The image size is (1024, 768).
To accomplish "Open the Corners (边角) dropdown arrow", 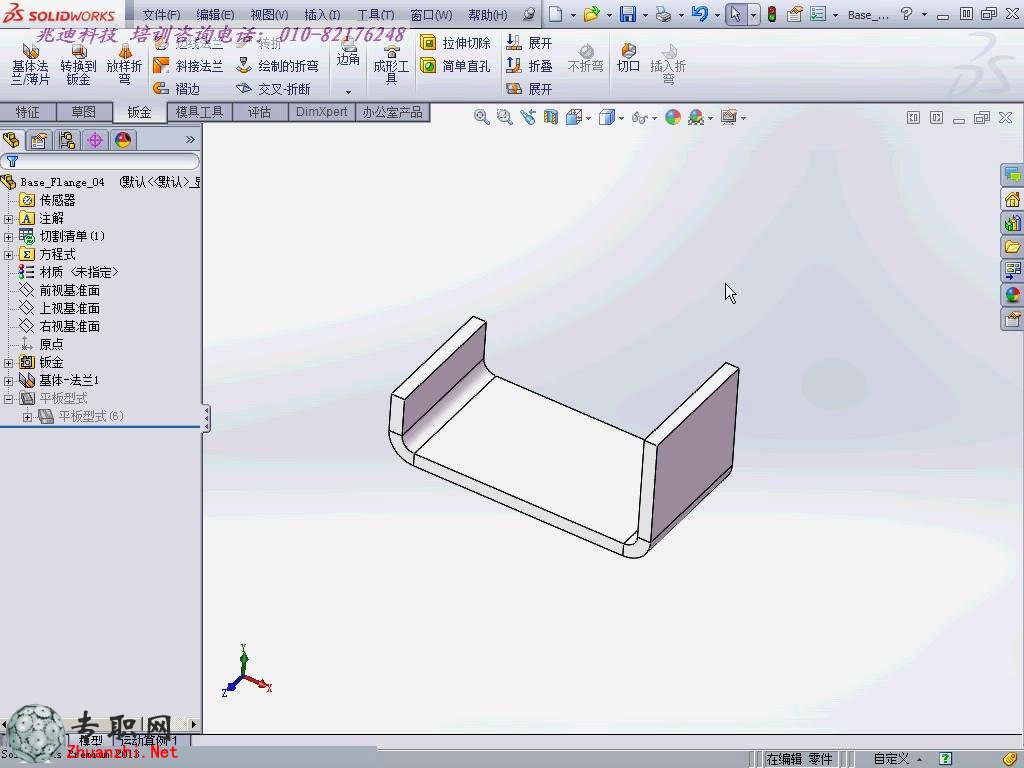I will 348,92.
